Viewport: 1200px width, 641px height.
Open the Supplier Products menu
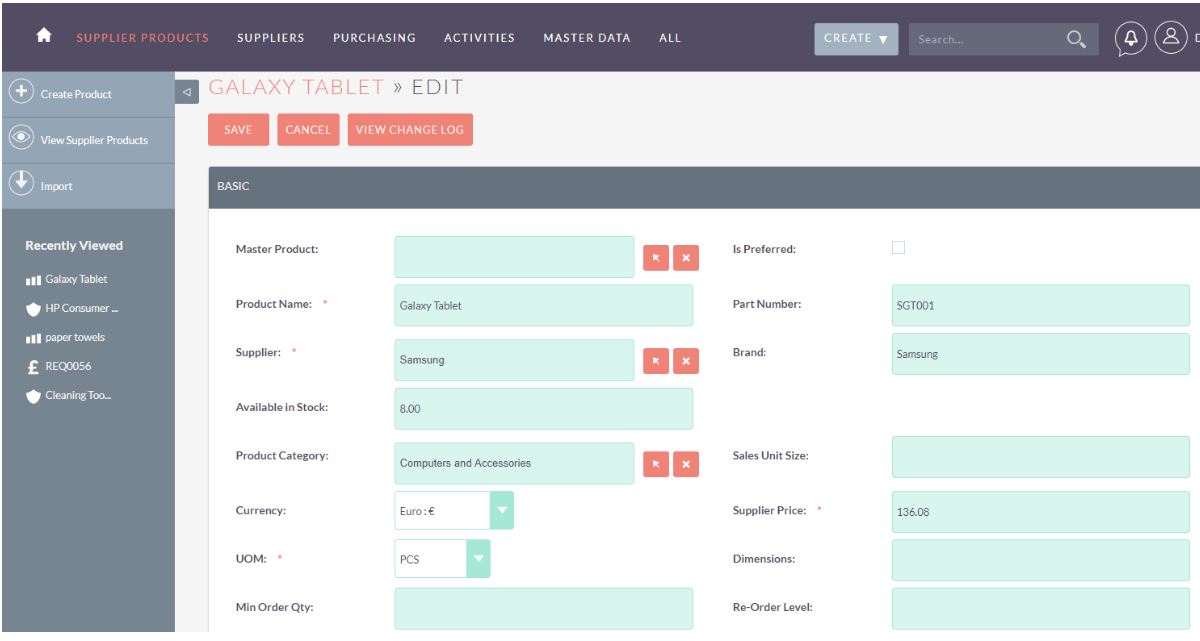[143, 38]
